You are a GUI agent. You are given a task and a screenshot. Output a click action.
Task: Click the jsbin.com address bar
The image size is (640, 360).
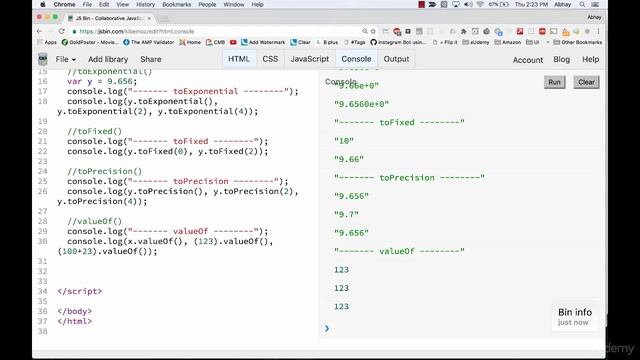coord(216,31)
